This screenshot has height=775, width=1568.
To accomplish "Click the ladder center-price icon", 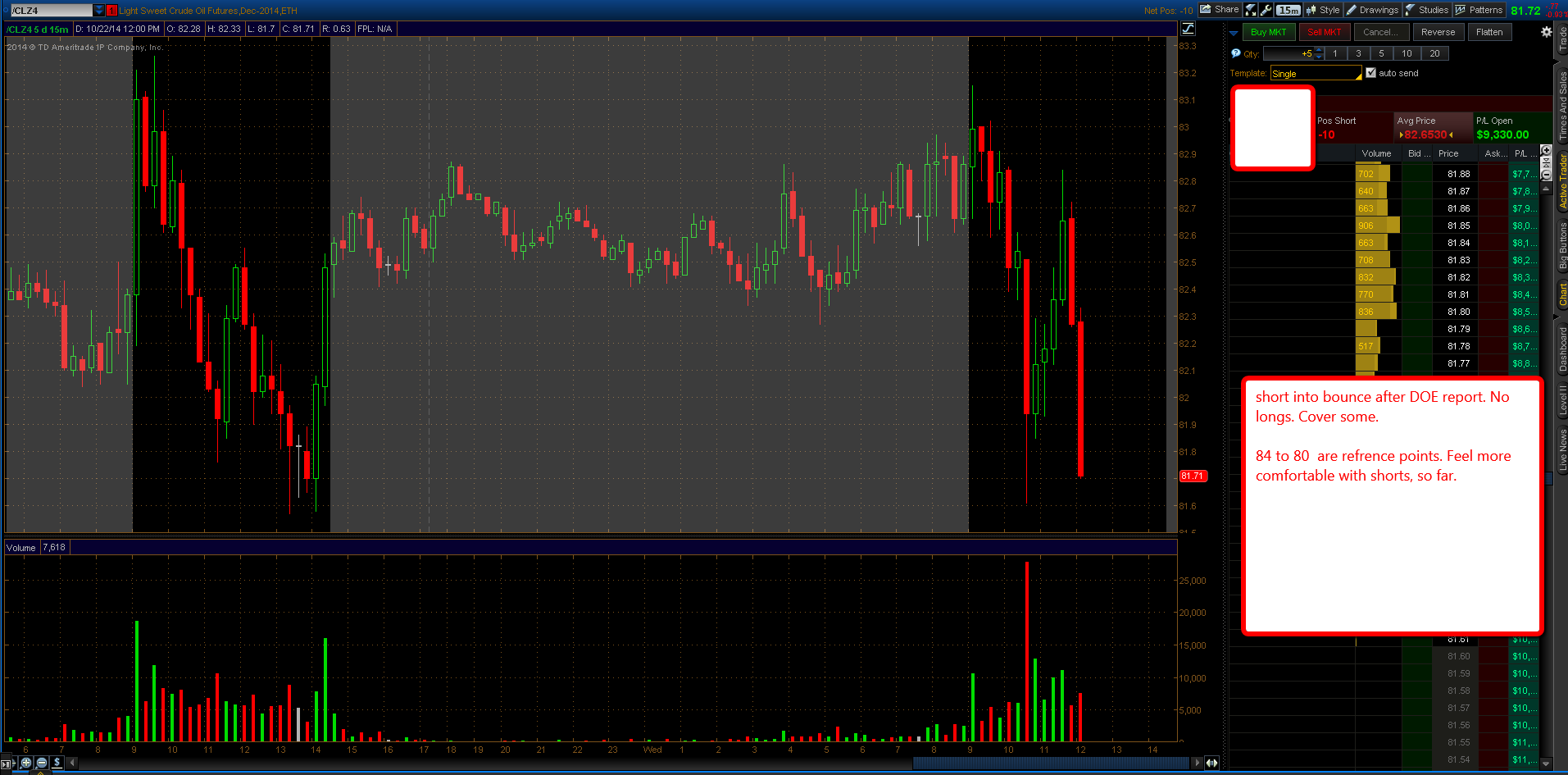I will click(x=1546, y=162).
